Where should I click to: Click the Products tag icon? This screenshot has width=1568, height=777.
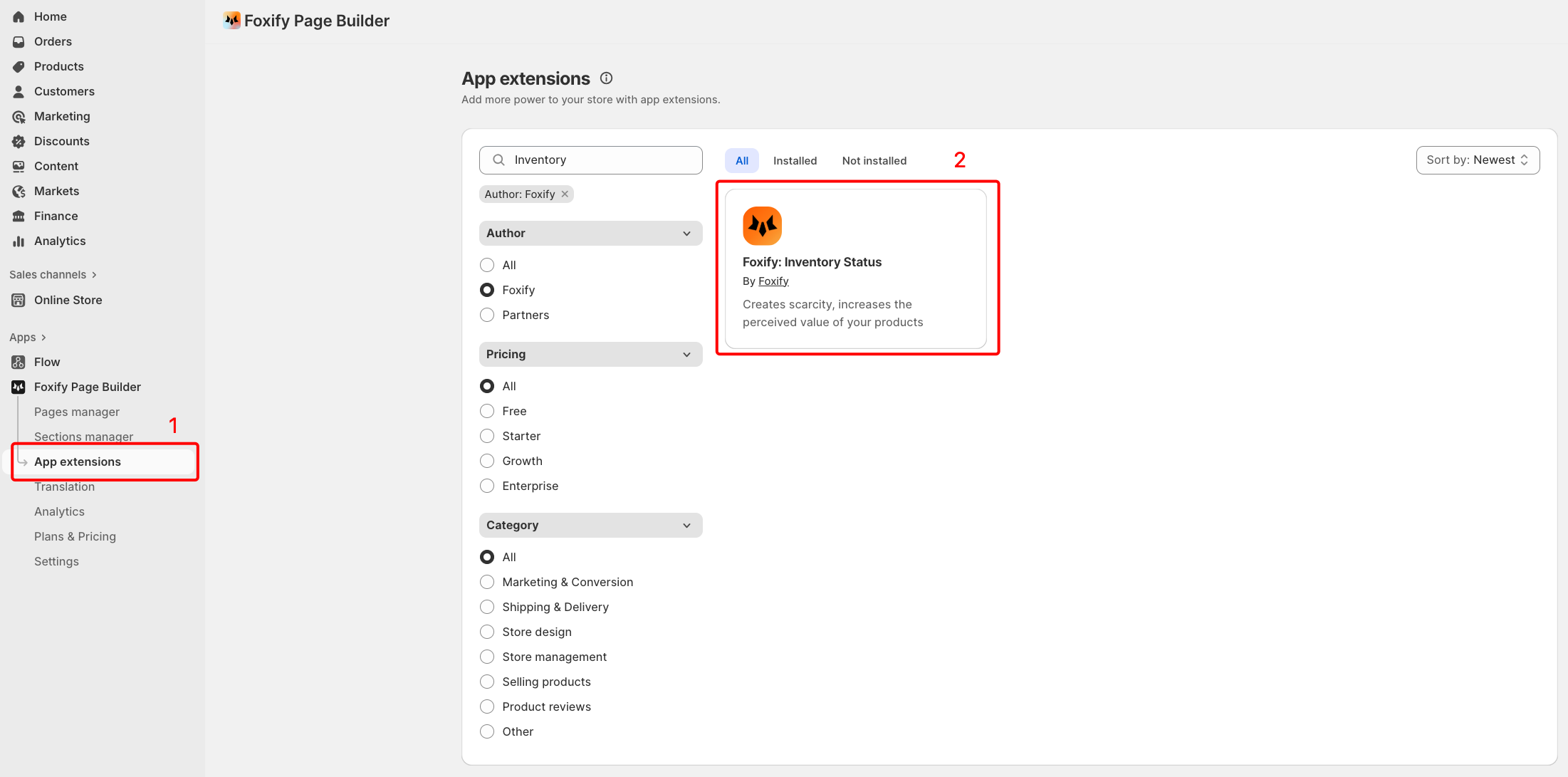pyautogui.click(x=19, y=66)
